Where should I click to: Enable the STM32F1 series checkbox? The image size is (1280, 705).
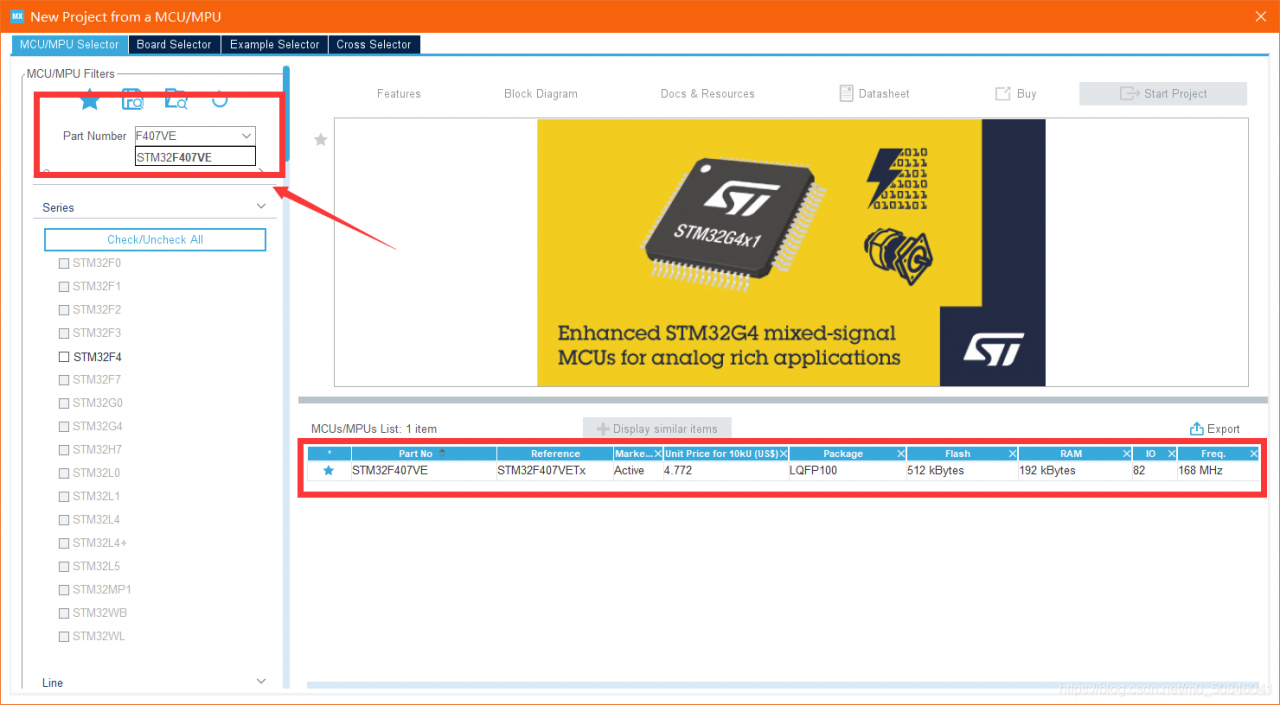pos(64,286)
